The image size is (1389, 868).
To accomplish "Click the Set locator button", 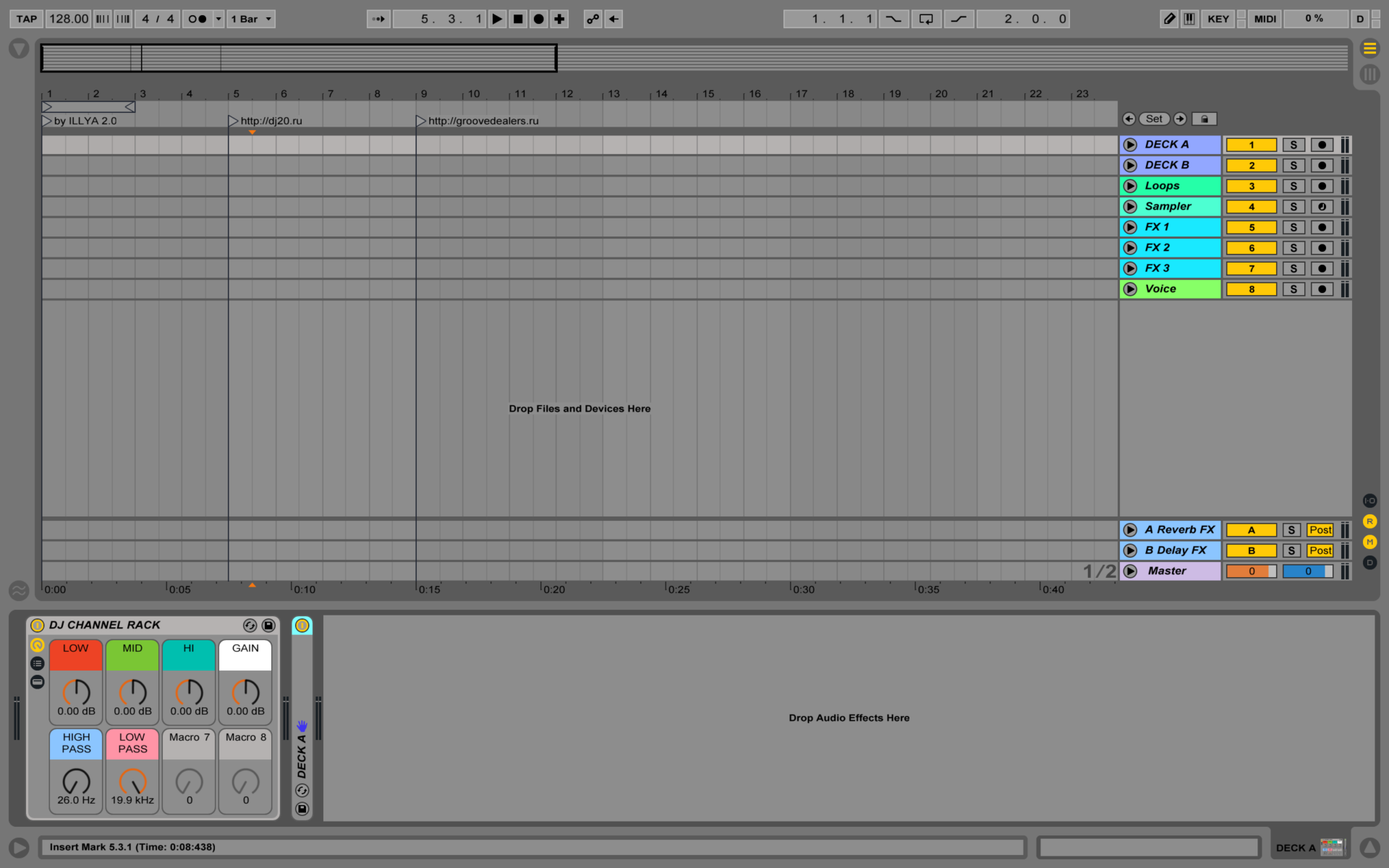I will click(x=1154, y=119).
